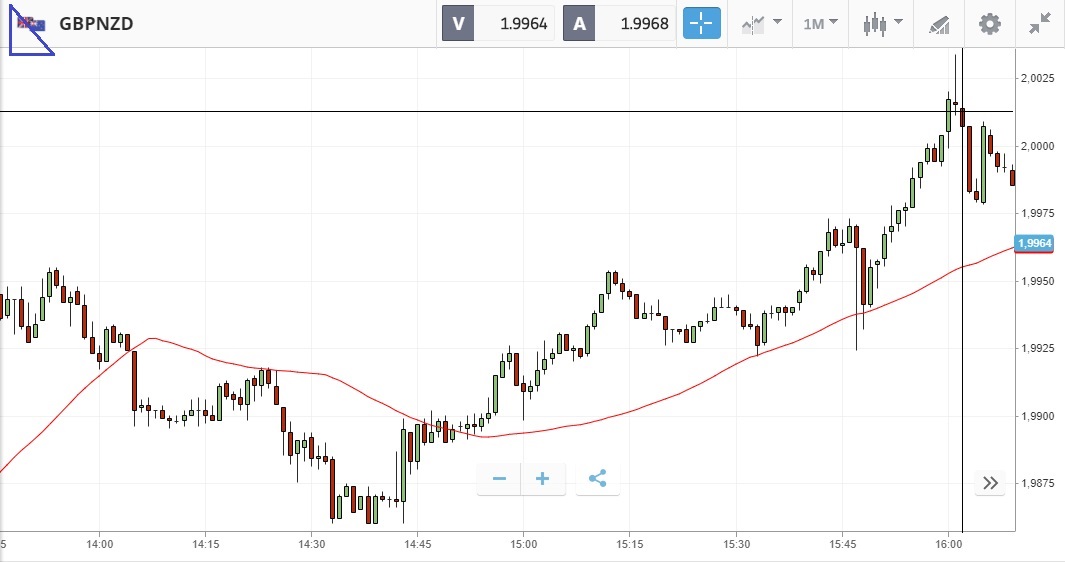The width and height of the screenshot is (1065, 562).
Task: Toggle the crosshair cursor button
Action: [x=702, y=23]
